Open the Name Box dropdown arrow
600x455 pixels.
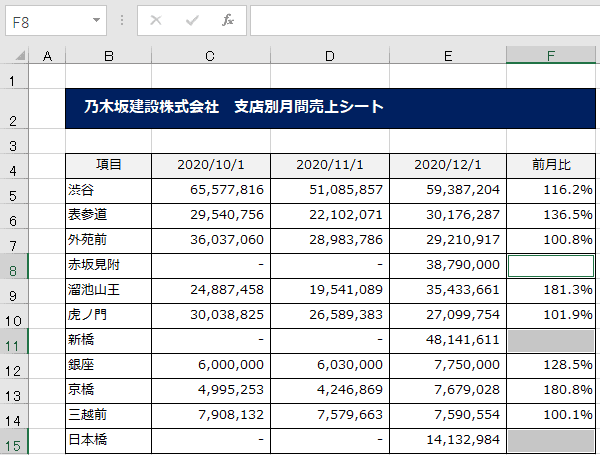click(x=96, y=20)
